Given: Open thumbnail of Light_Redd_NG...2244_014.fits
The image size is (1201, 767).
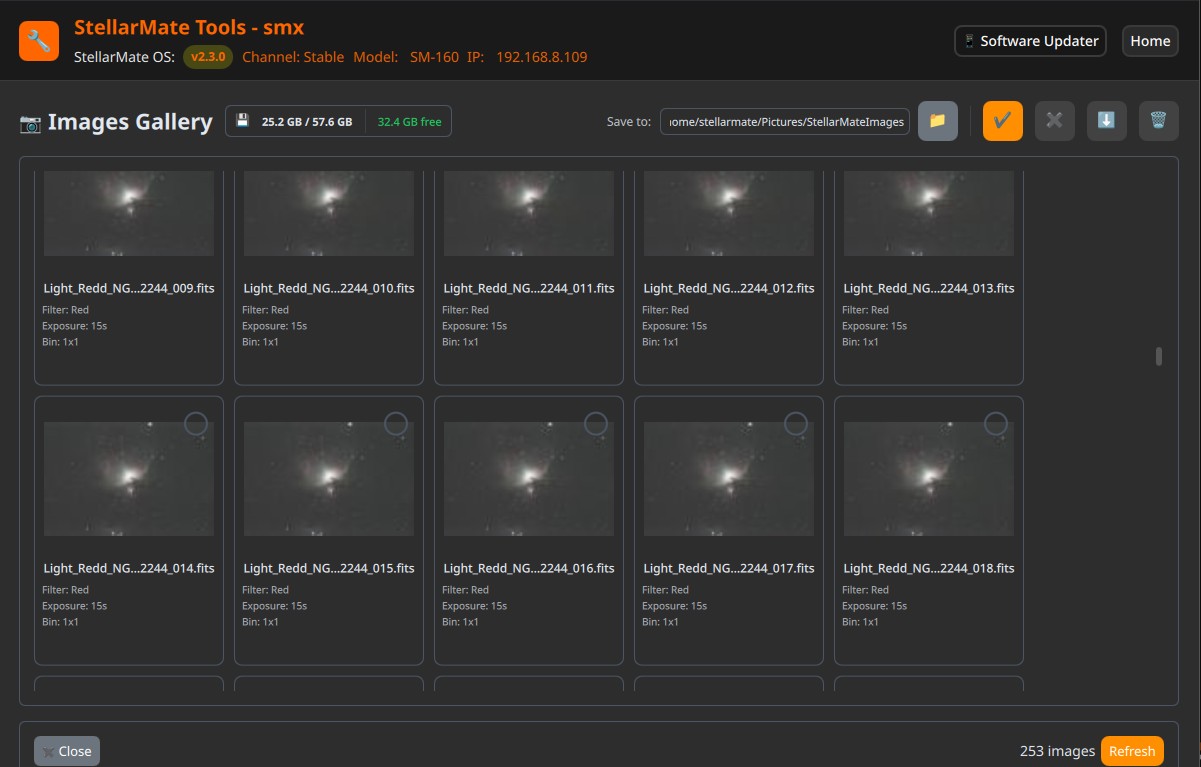Looking at the screenshot, I should 129,479.
